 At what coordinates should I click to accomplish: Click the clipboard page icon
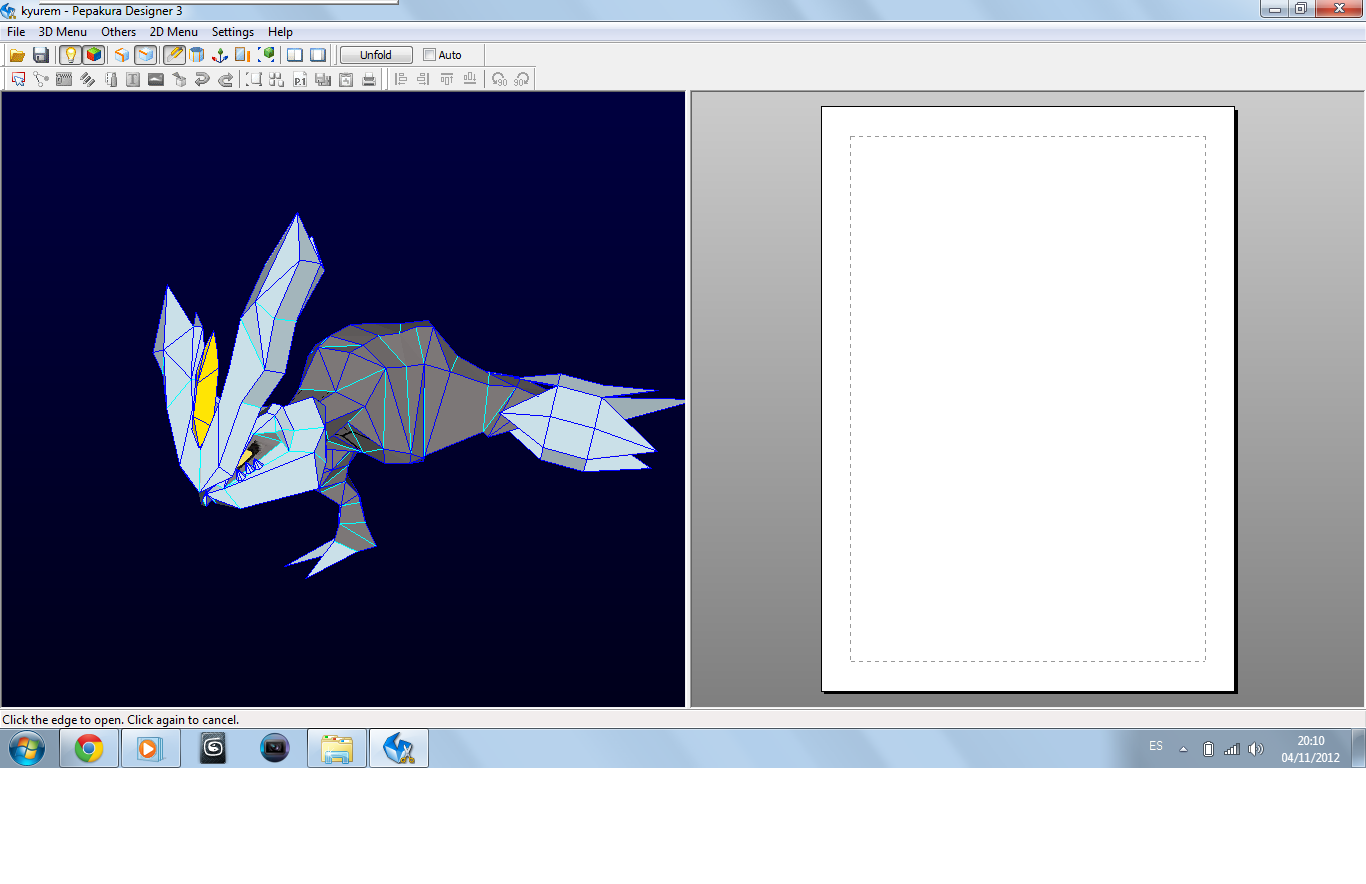(x=346, y=79)
